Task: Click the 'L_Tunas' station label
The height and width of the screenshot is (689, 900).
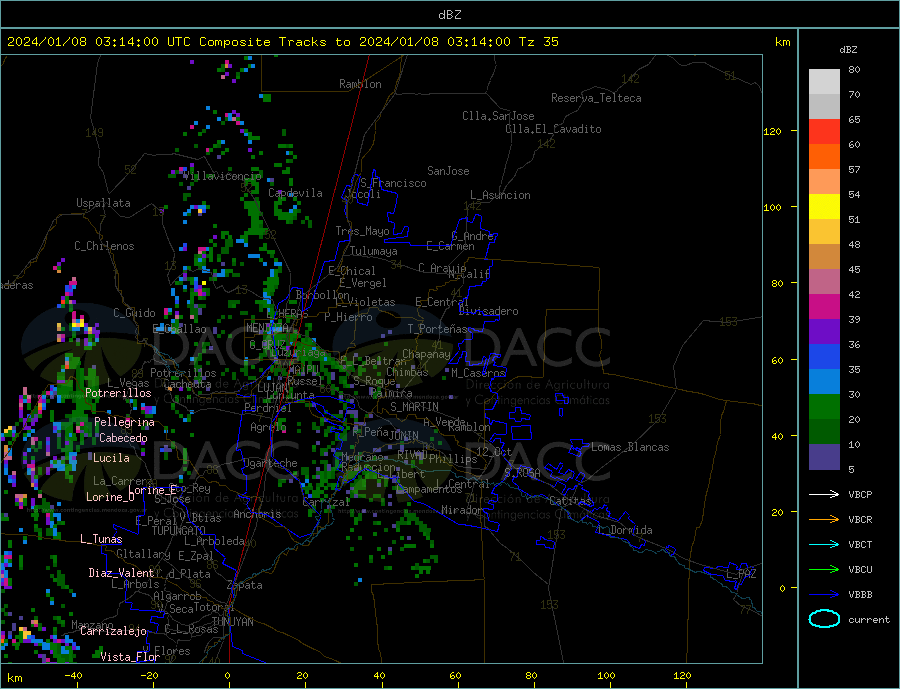Action: (101, 539)
